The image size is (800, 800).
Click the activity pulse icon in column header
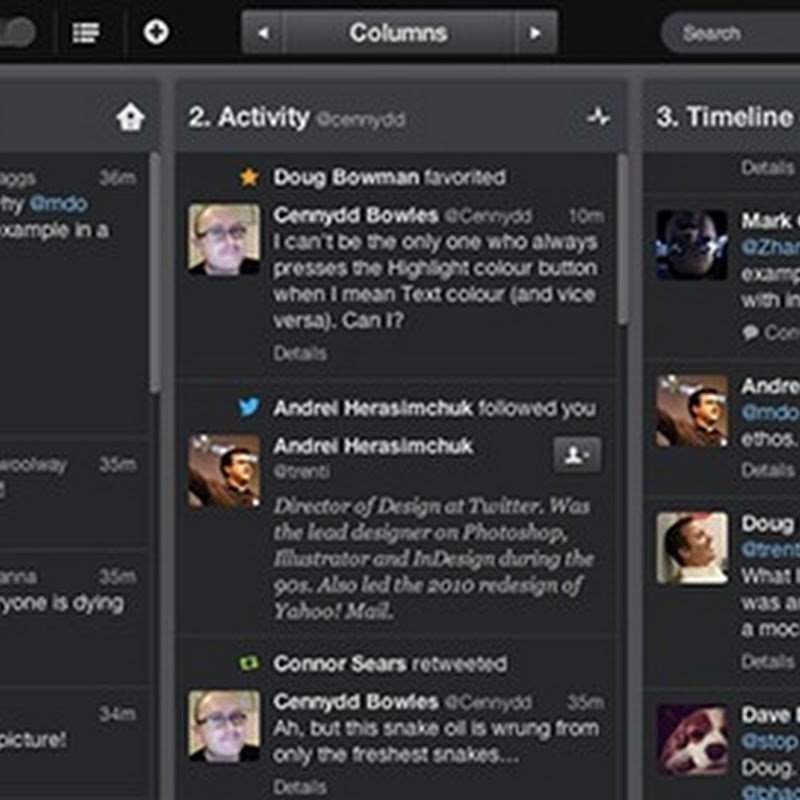pyautogui.click(x=598, y=117)
